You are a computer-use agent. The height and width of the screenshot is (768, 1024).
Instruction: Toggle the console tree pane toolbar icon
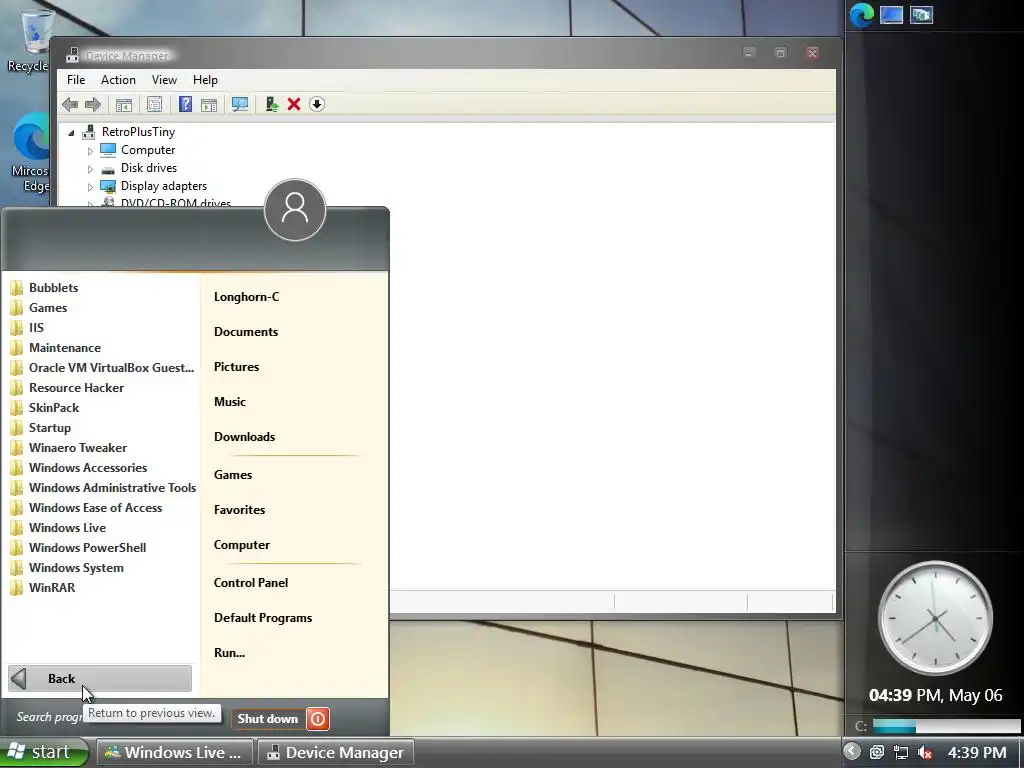[123, 104]
